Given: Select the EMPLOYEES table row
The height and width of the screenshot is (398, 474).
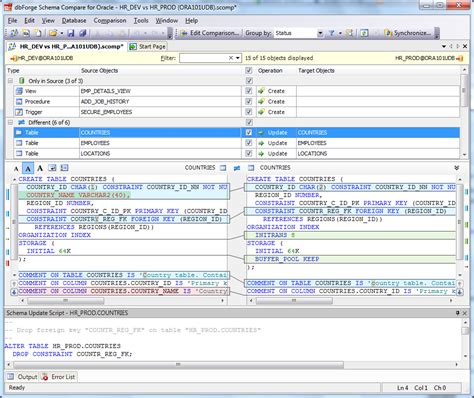Looking at the screenshot, I should tap(236, 143).
